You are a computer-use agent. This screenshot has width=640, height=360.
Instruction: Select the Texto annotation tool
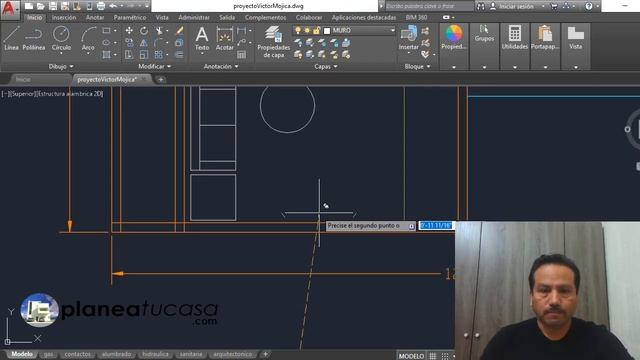tap(202, 38)
